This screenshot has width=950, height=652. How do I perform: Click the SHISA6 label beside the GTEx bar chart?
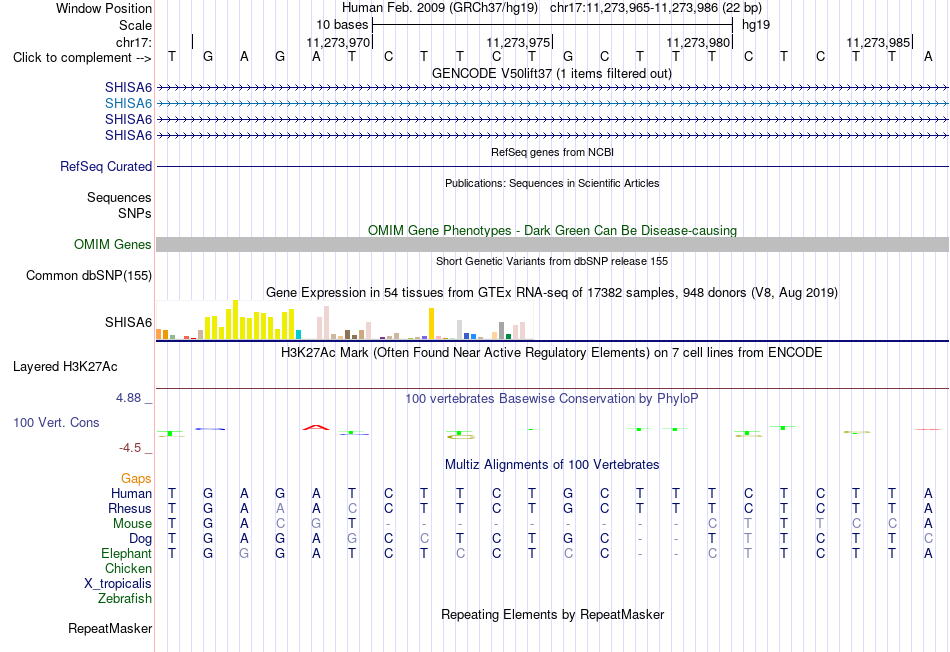pos(128,322)
